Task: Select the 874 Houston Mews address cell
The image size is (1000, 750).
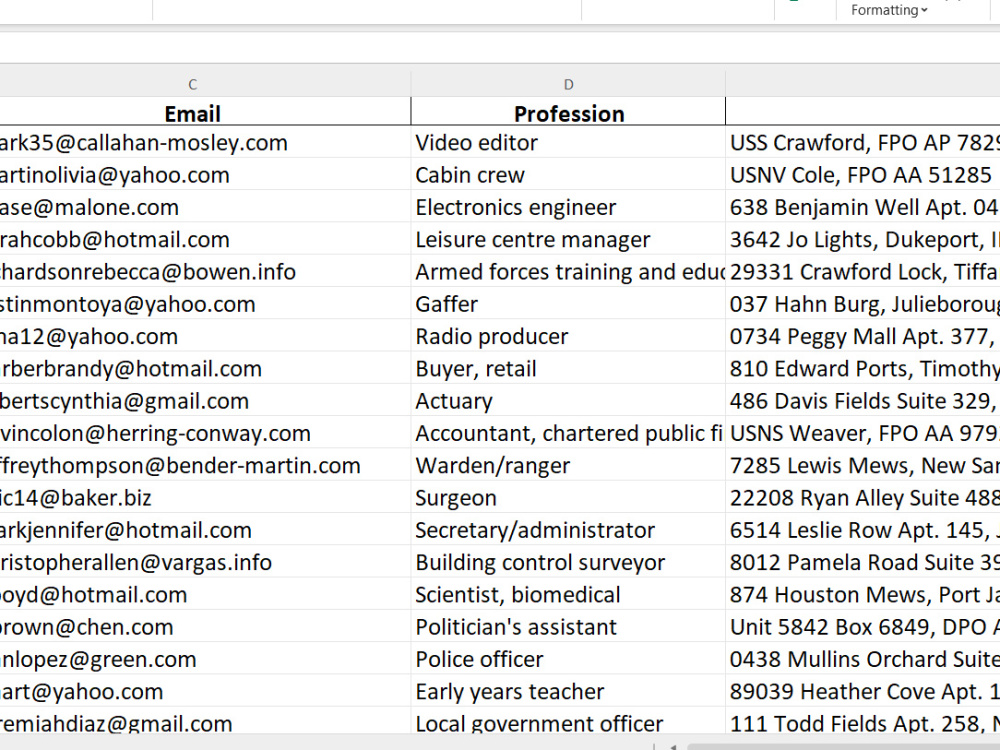Action: [863, 595]
